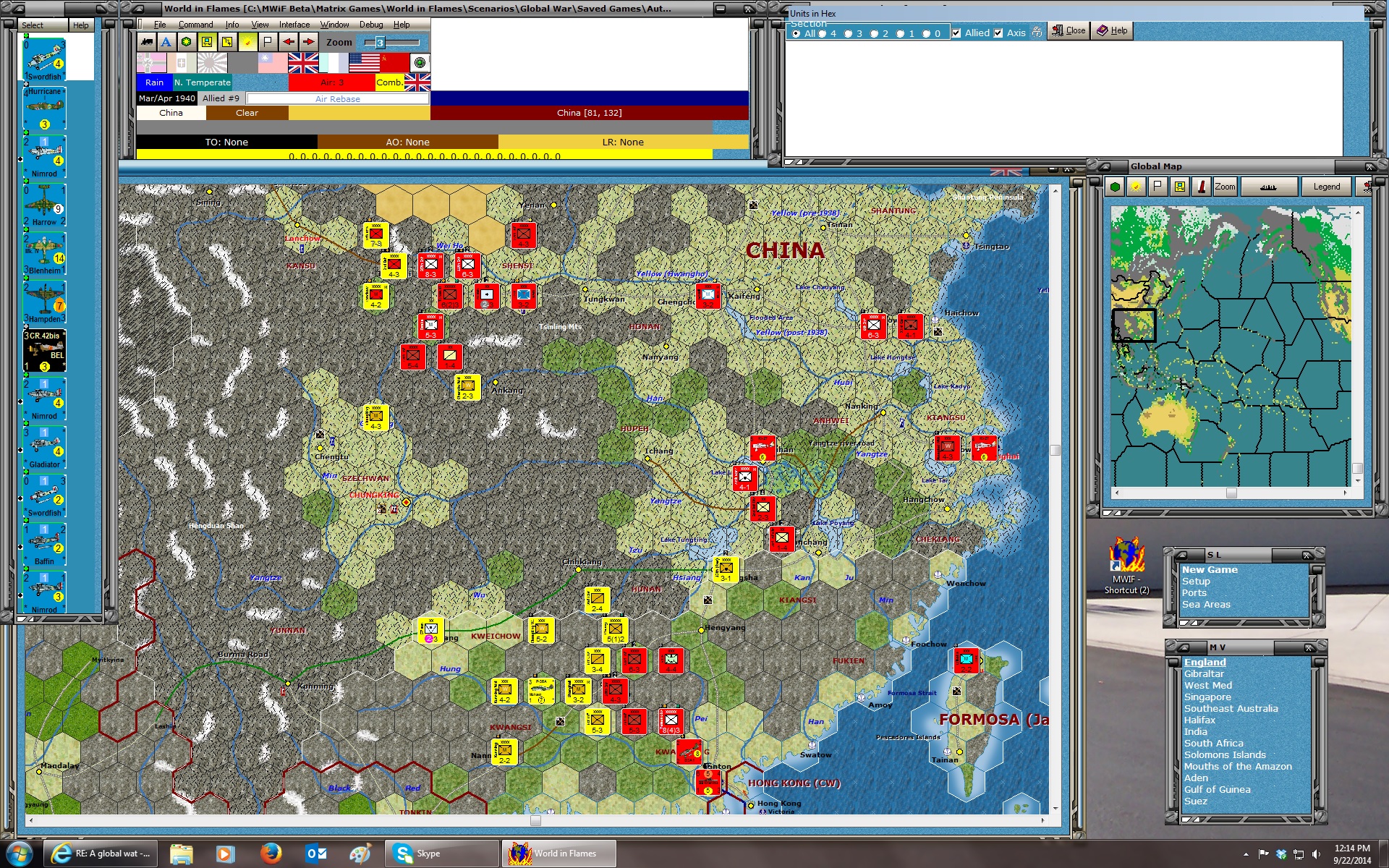Image resolution: width=1389 pixels, height=868 pixels.
Task: Click the Legend button in the Global Map panel
Action: tap(1326, 187)
